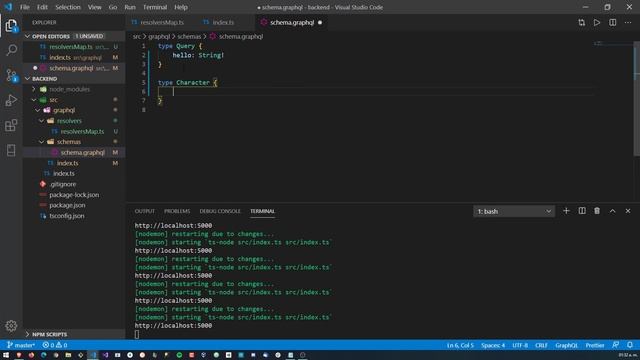Open schema.graphql in file tree

[74, 152]
